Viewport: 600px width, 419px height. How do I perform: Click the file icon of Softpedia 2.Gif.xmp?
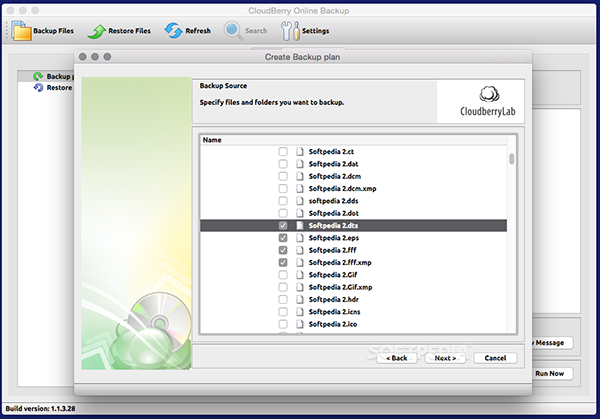(300, 287)
